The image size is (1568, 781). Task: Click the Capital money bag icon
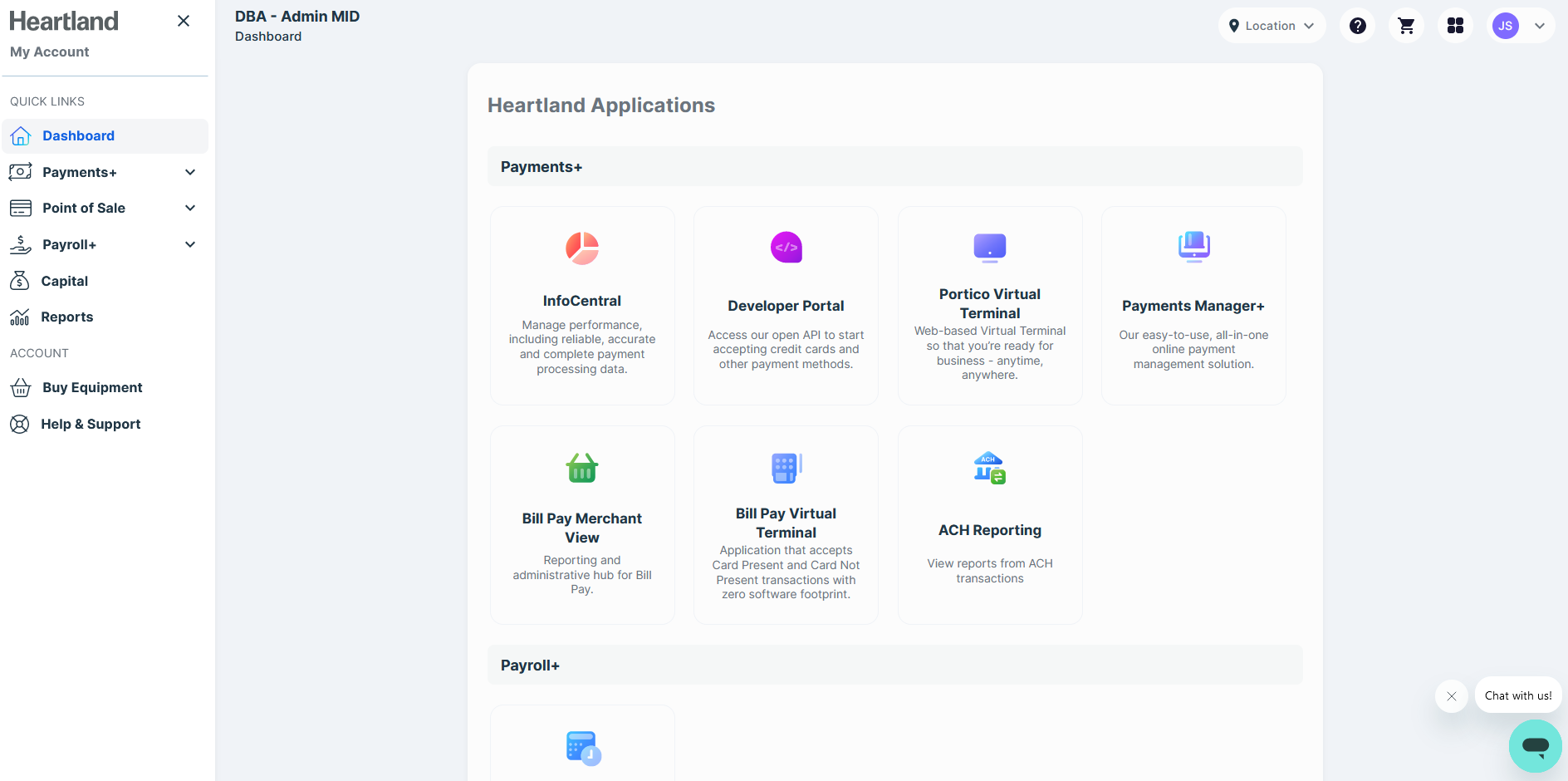(20, 281)
